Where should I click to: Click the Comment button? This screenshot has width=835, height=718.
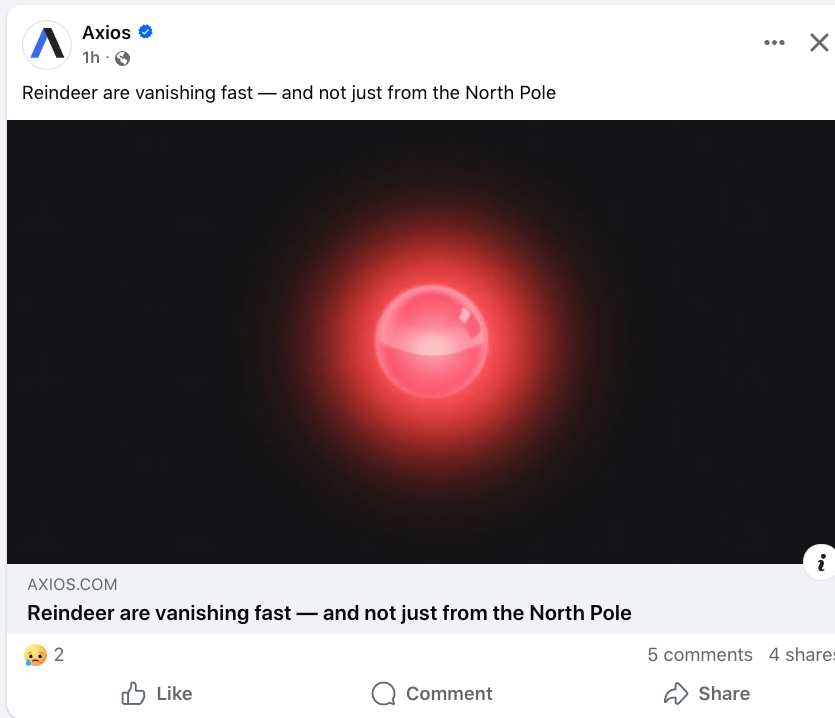[x=432, y=693]
